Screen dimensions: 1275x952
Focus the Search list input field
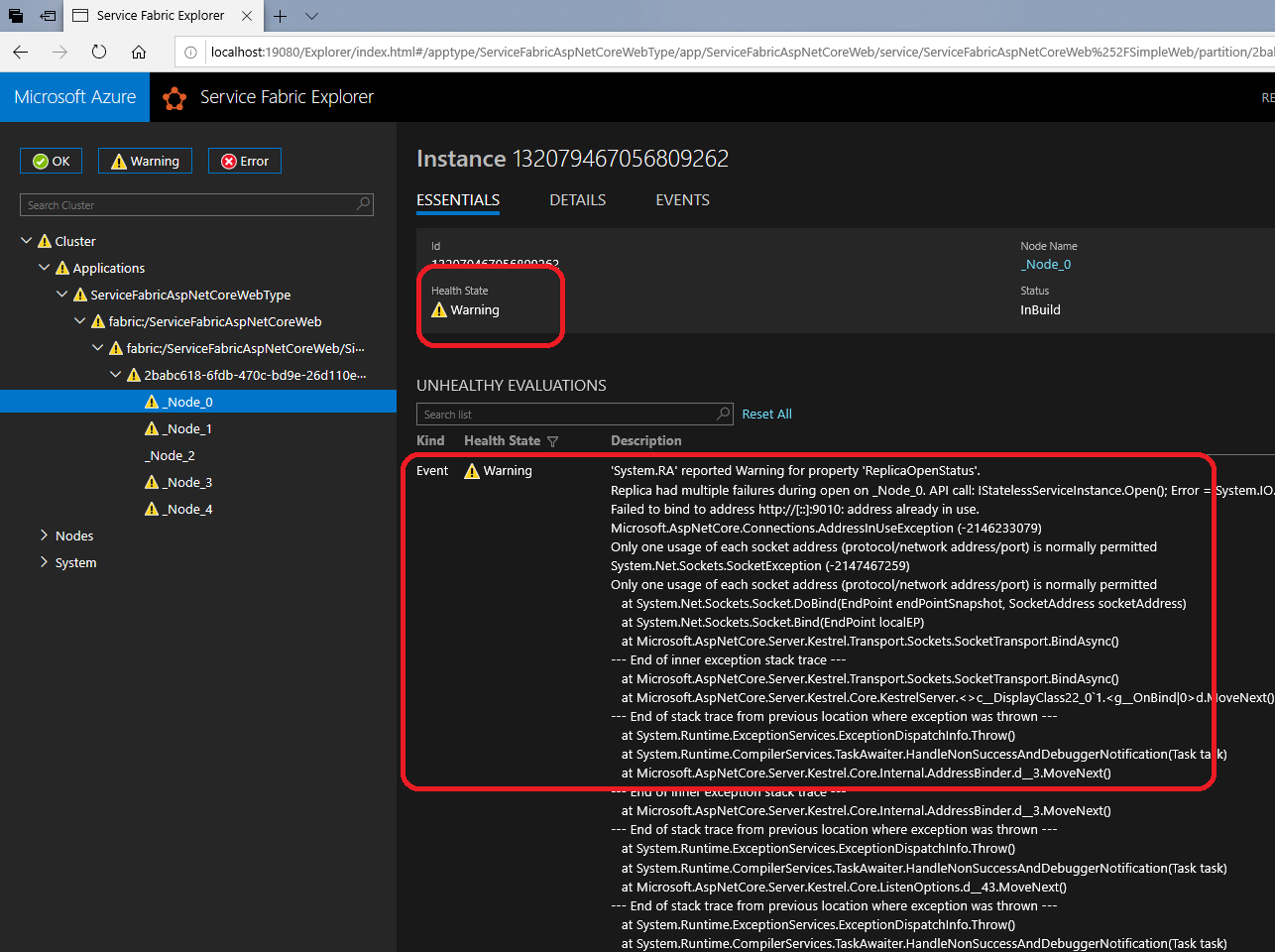click(x=575, y=414)
